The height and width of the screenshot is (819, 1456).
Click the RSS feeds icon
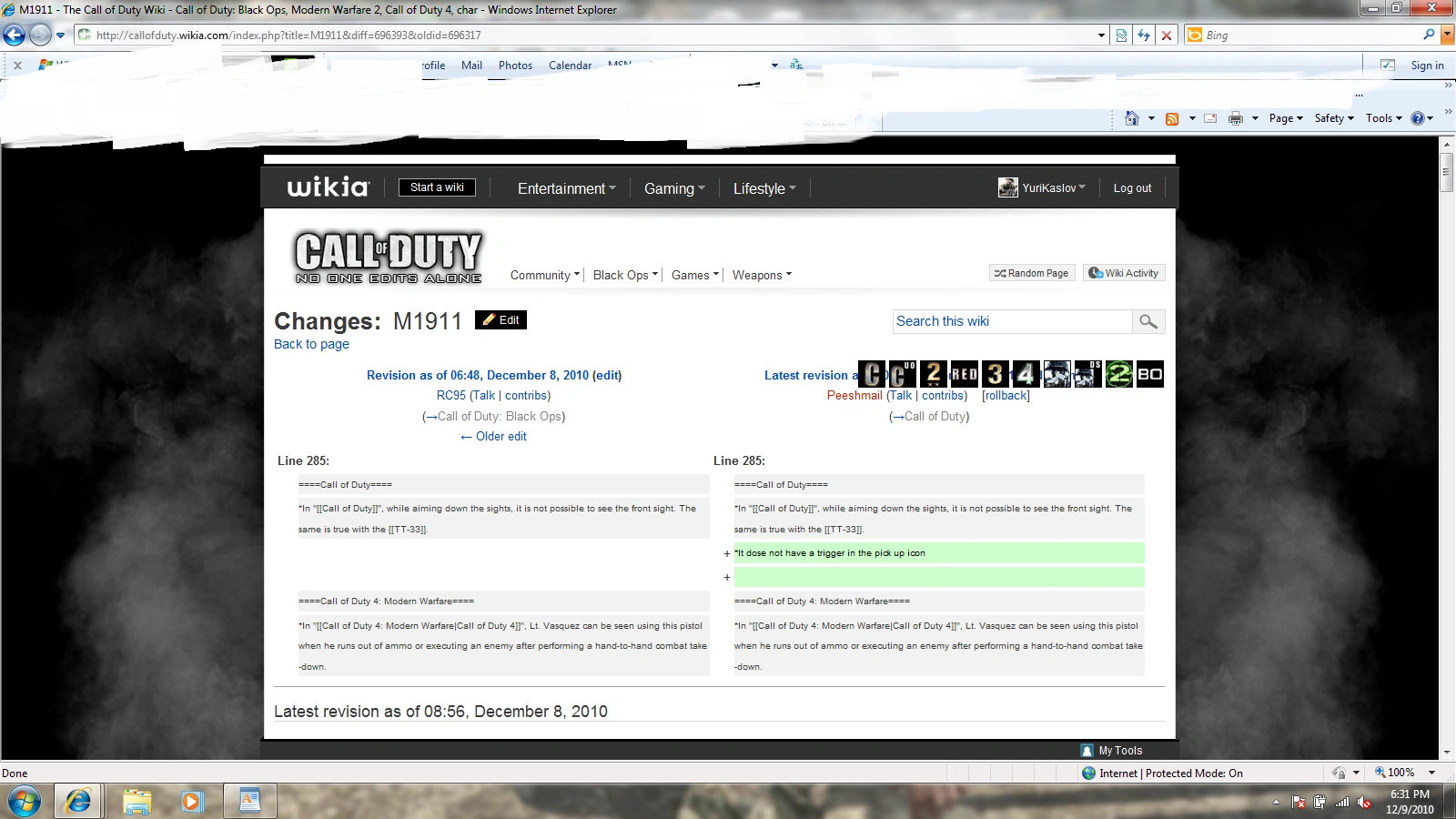click(x=1172, y=118)
